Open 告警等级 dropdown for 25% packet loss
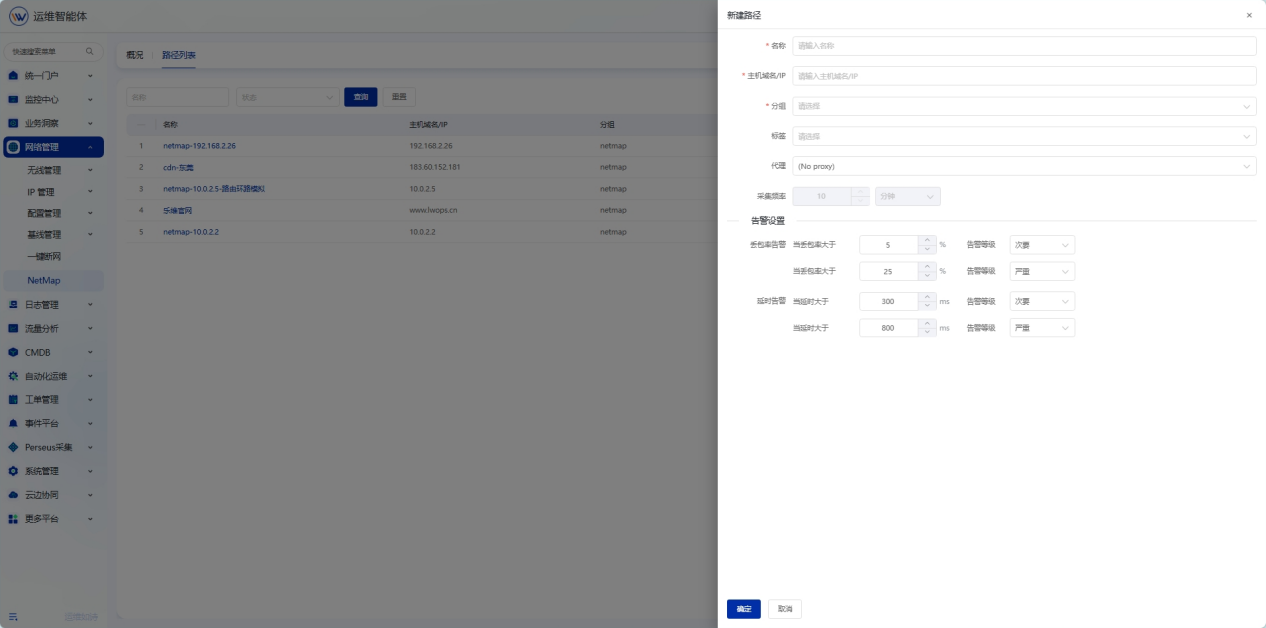The height and width of the screenshot is (628, 1266). [x=1042, y=271]
